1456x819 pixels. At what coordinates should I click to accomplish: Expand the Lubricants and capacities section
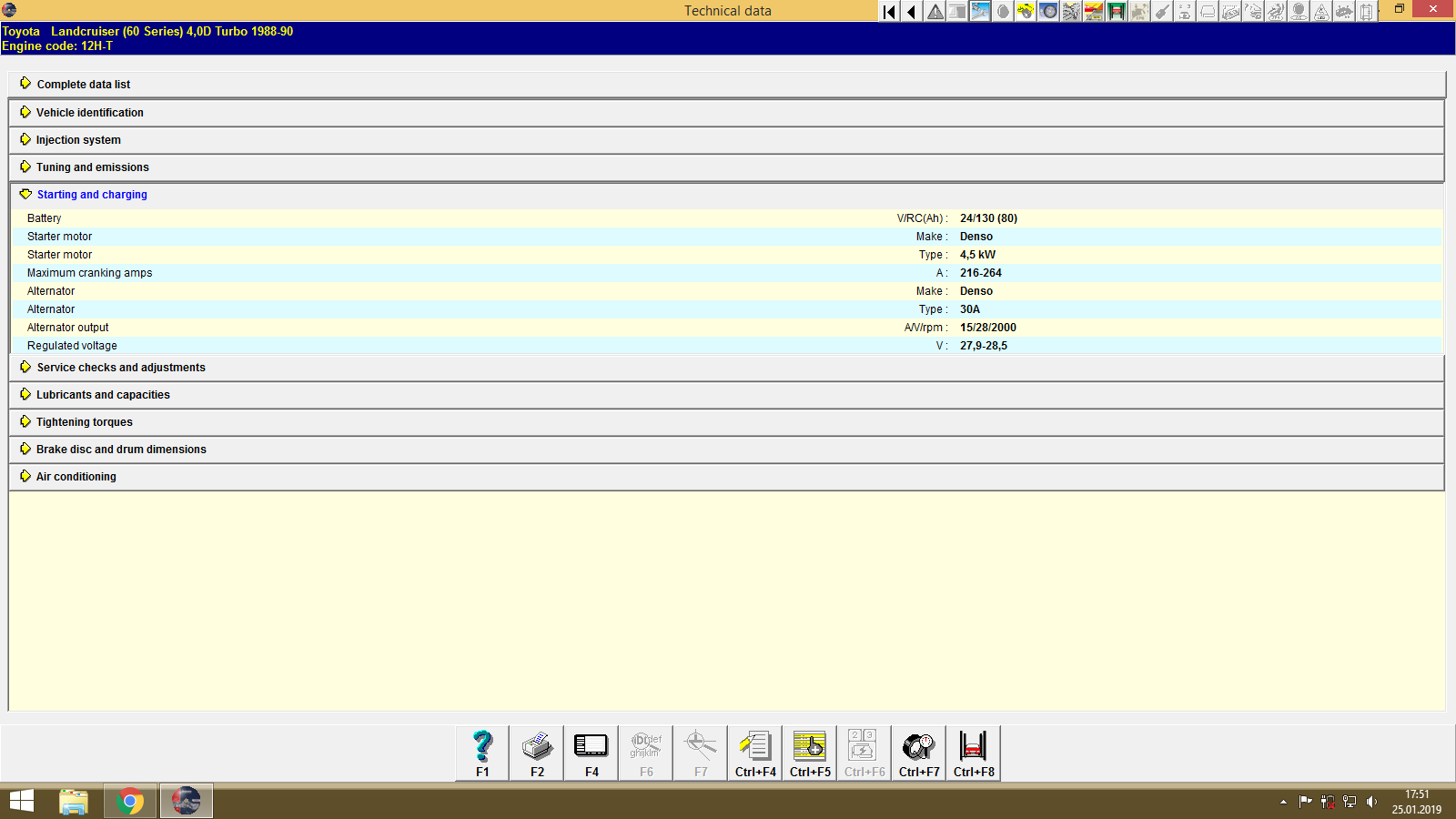[103, 394]
